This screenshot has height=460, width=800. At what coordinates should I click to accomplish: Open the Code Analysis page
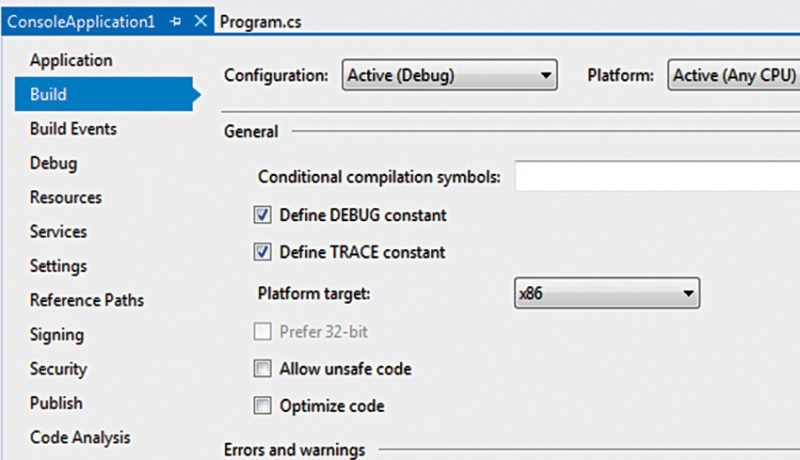[x=79, y=437]
